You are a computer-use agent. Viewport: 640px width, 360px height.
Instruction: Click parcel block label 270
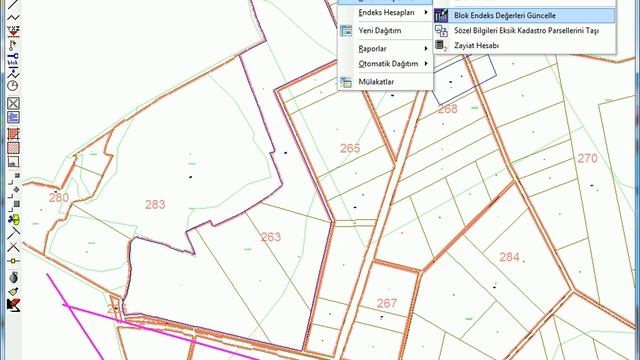click(587, 158)
